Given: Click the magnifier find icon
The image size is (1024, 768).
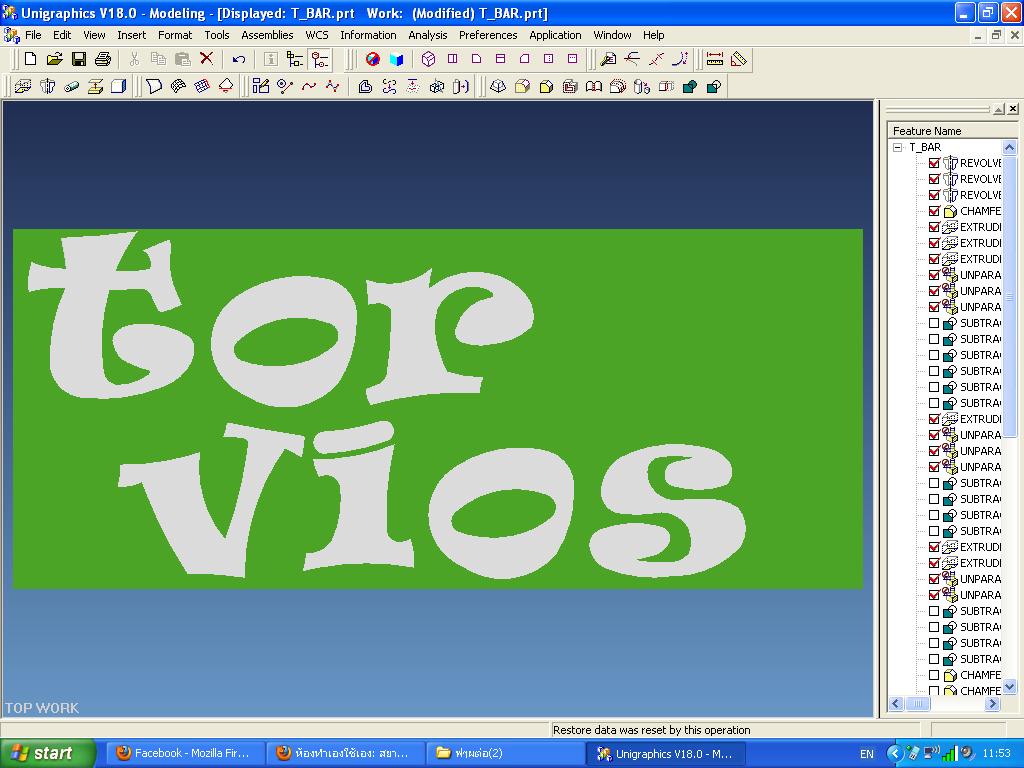Looking at the screenshot, I should click(x=608, y=59).
